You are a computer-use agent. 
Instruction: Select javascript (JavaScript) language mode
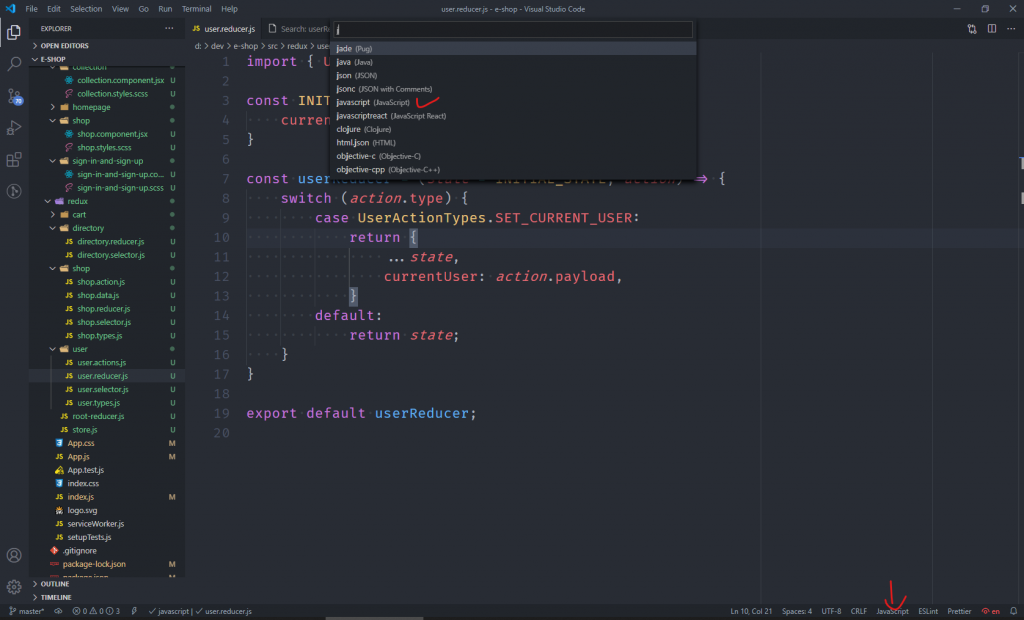[x=513, y=103]
